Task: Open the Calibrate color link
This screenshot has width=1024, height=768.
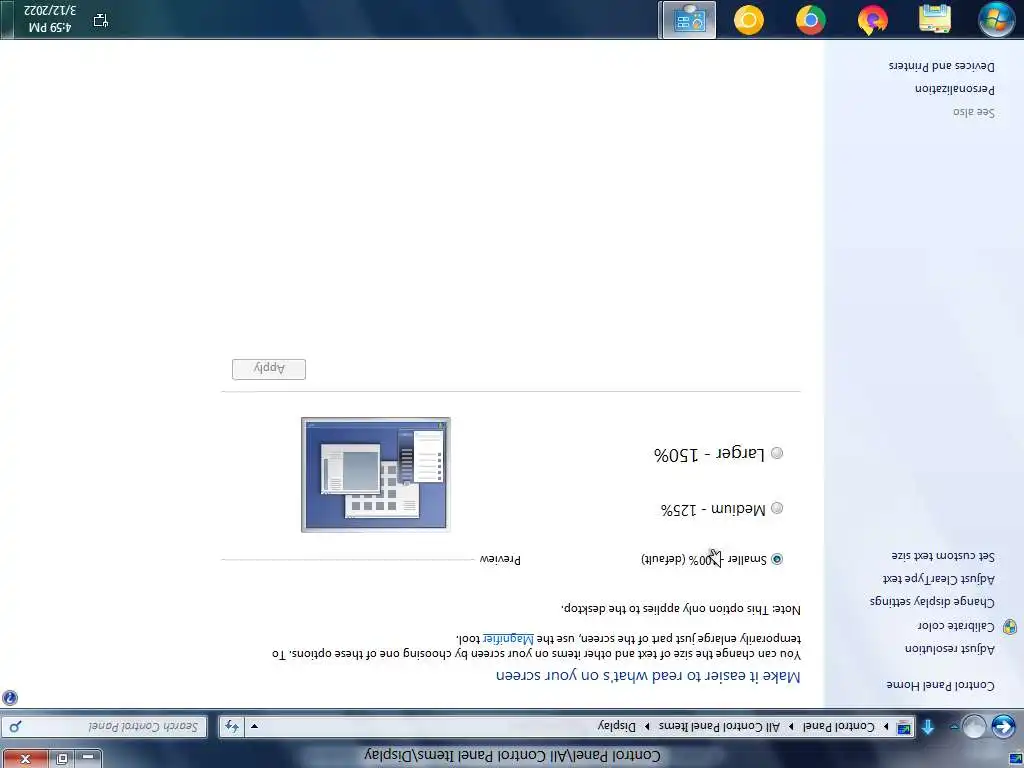Action: tap(956, 626)
